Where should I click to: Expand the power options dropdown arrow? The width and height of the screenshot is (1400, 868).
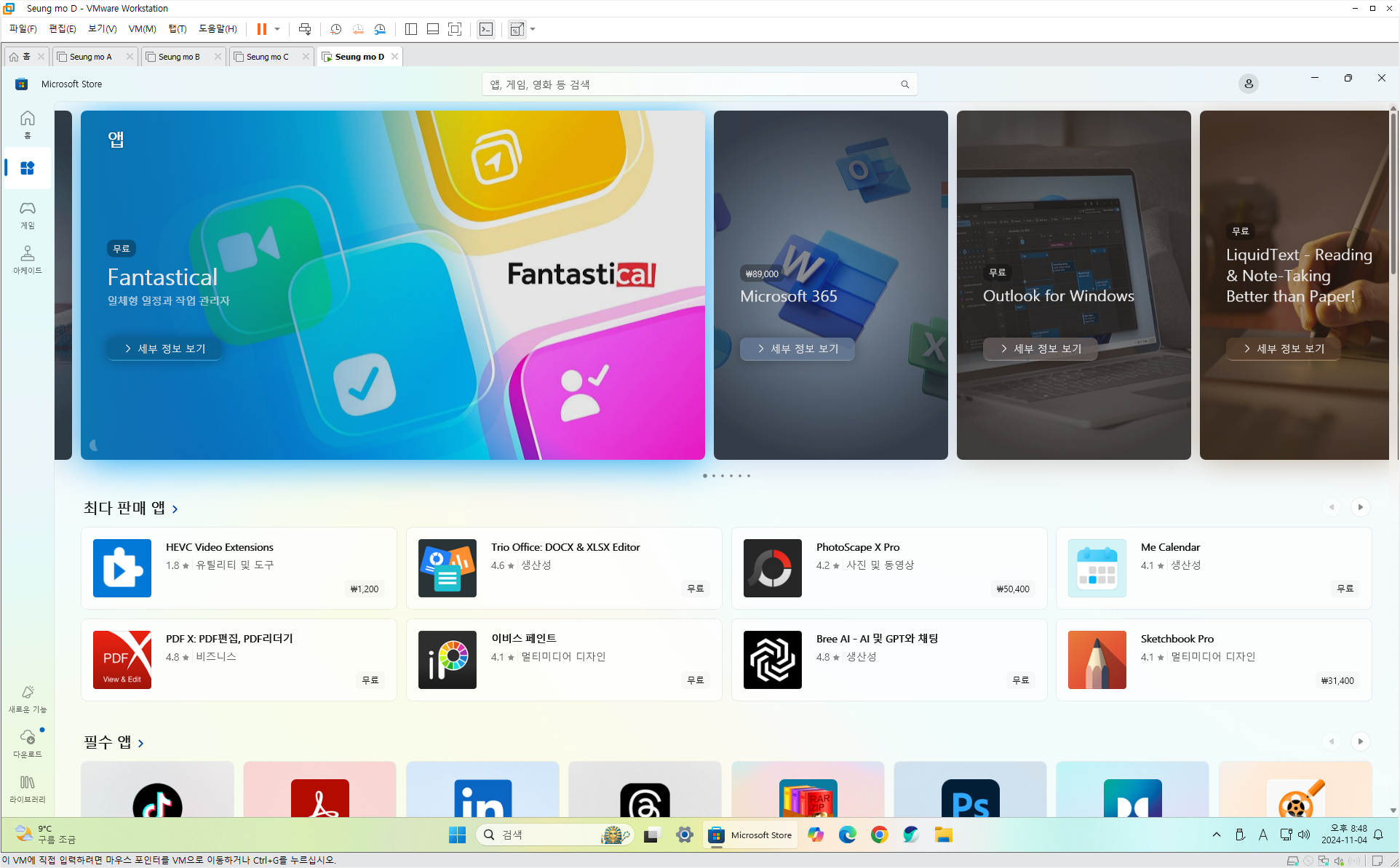coord(277,29)
